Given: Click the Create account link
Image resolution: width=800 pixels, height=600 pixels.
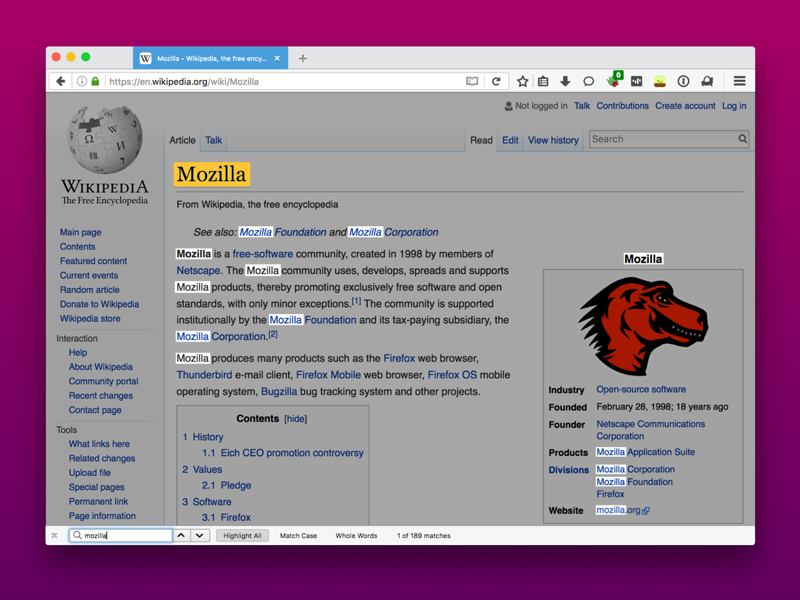Looking at the screenshot, I should (685, 106).
